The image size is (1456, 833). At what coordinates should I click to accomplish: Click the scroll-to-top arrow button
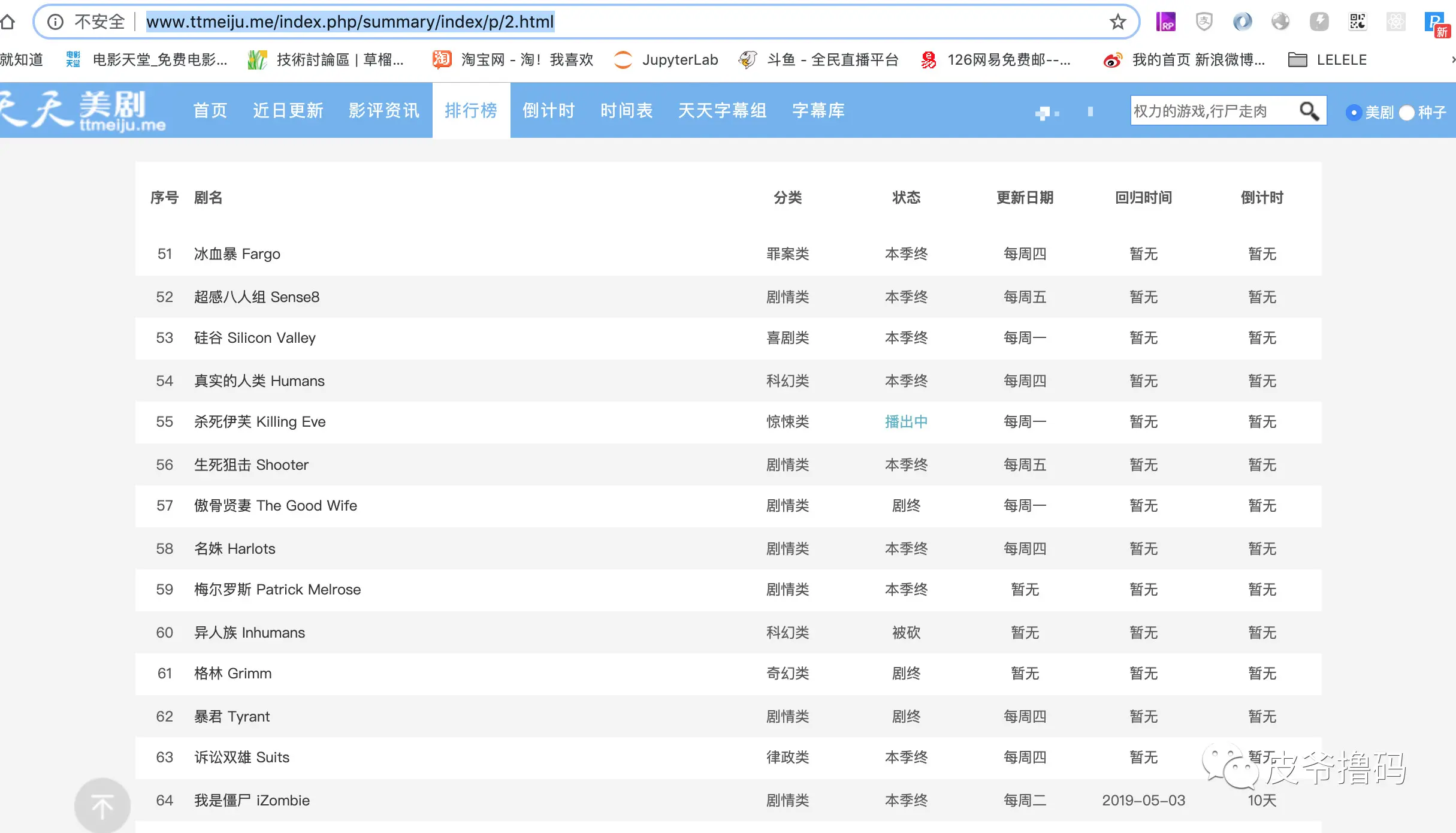coord(102,806)
